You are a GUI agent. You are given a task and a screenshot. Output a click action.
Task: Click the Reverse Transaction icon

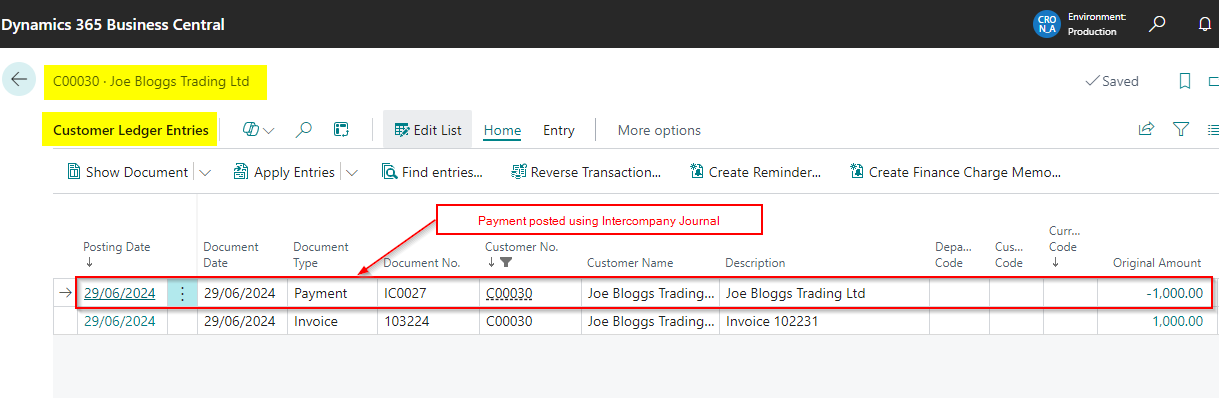click(518, 172)
